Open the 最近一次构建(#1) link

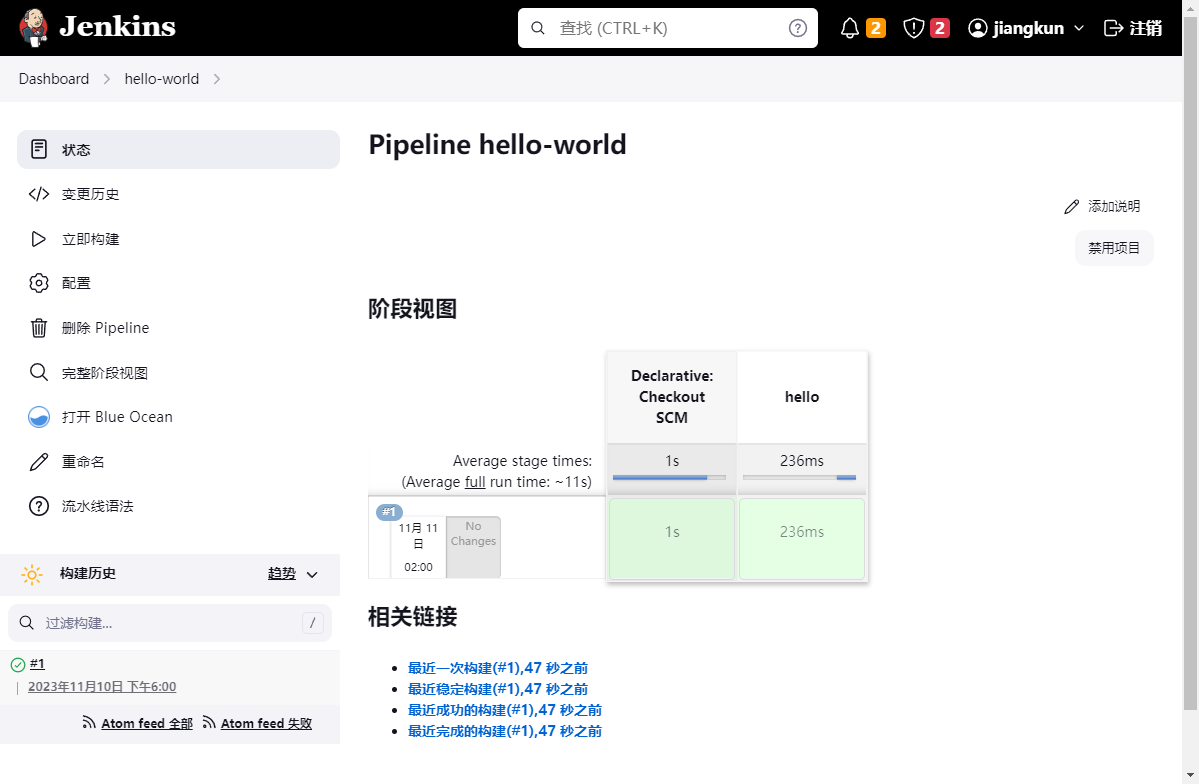(x=498, y=668)
